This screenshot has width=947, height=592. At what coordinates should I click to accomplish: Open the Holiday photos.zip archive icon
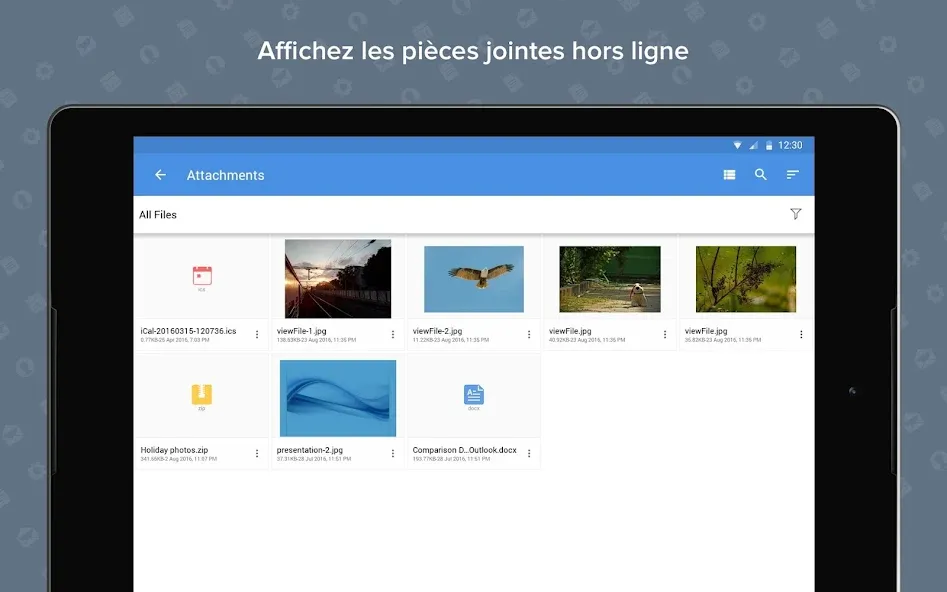pyautogui.click(x=202, y=394)
